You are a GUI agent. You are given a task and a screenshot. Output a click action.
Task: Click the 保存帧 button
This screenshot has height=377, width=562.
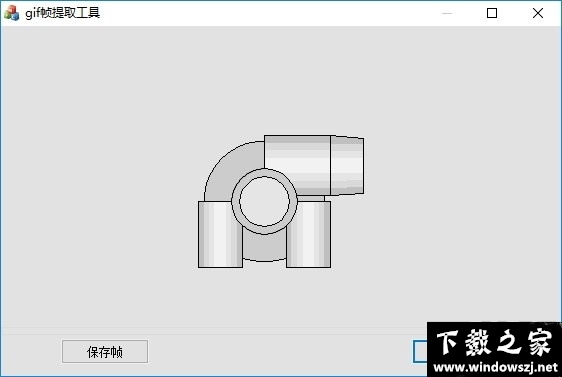pos(105,352)
